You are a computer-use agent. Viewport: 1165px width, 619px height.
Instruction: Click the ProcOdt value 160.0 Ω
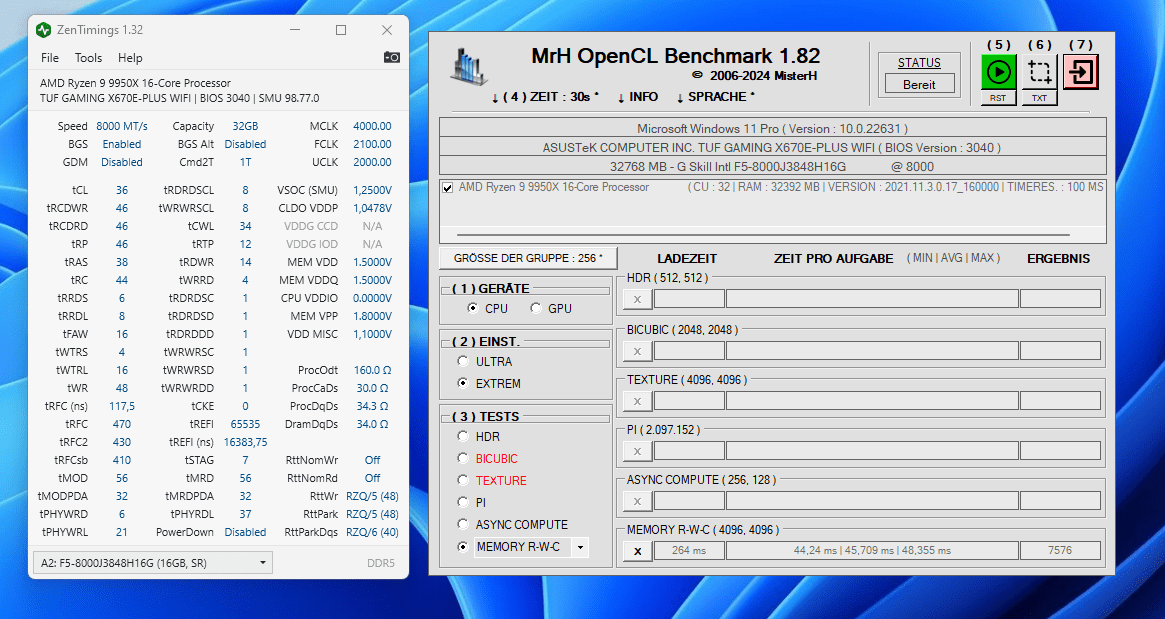372,370
